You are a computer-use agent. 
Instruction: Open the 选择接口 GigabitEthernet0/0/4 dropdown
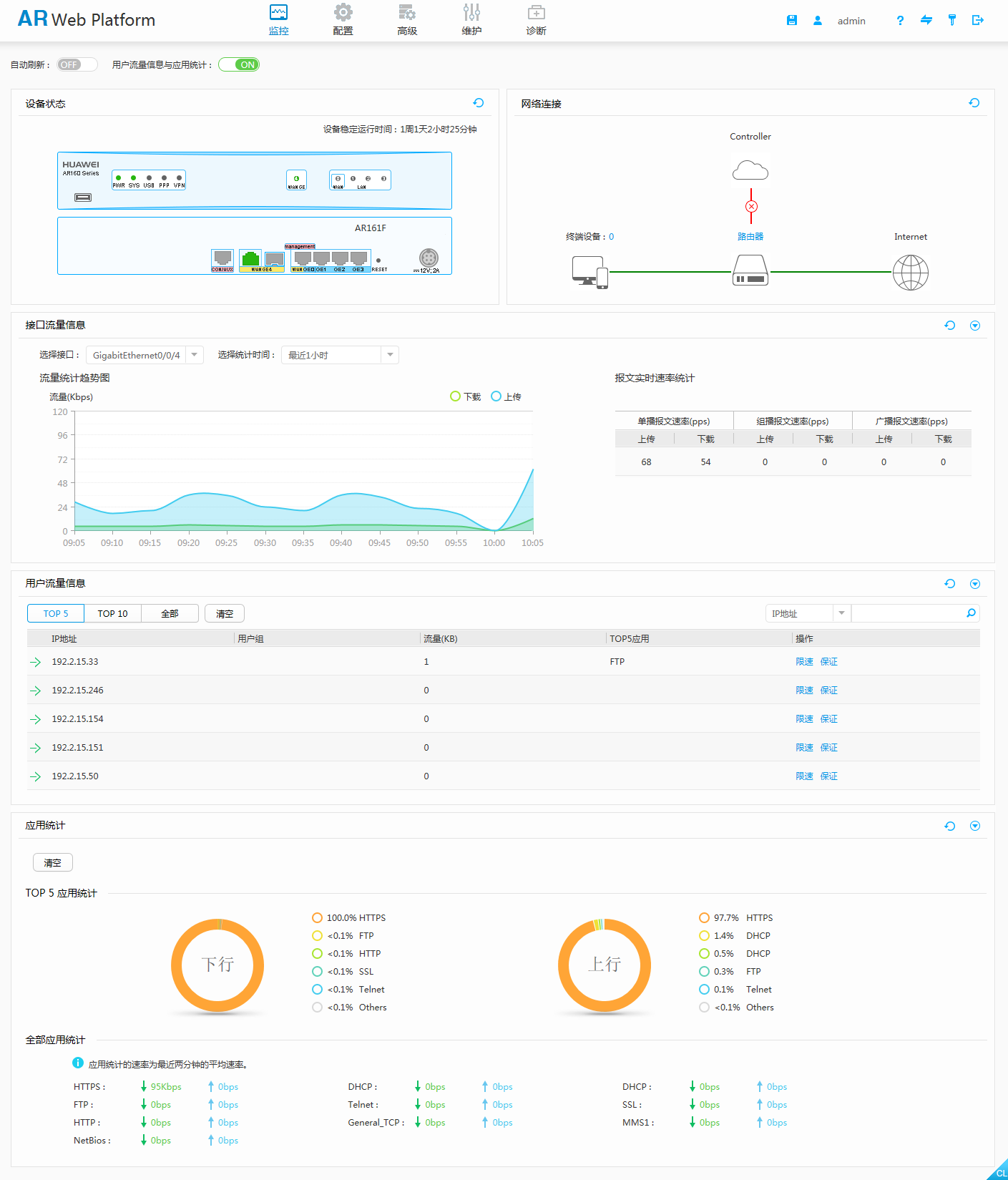(x=195, y=355)
